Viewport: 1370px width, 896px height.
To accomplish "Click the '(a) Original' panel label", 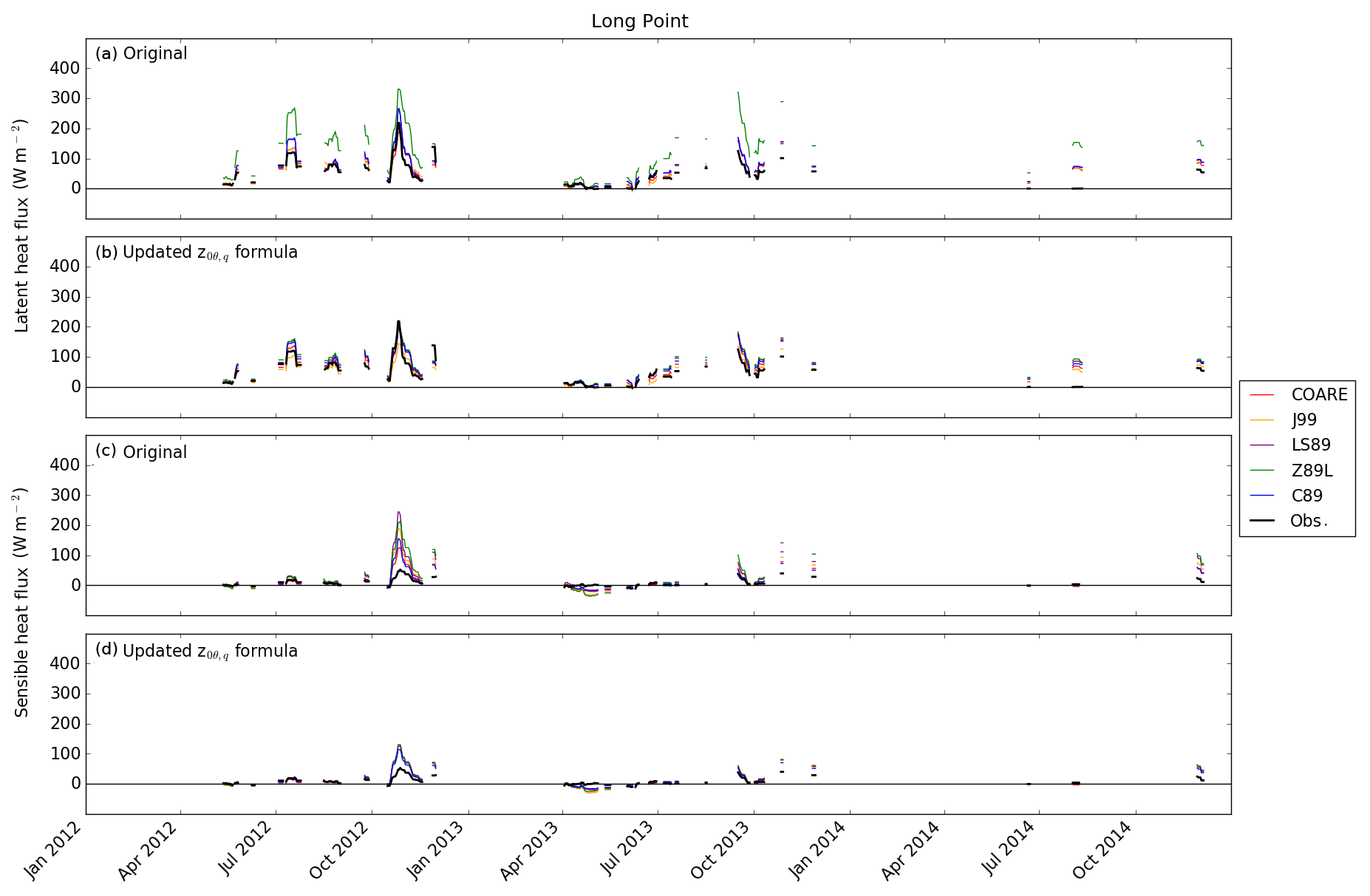I will [x=141, y=54].
